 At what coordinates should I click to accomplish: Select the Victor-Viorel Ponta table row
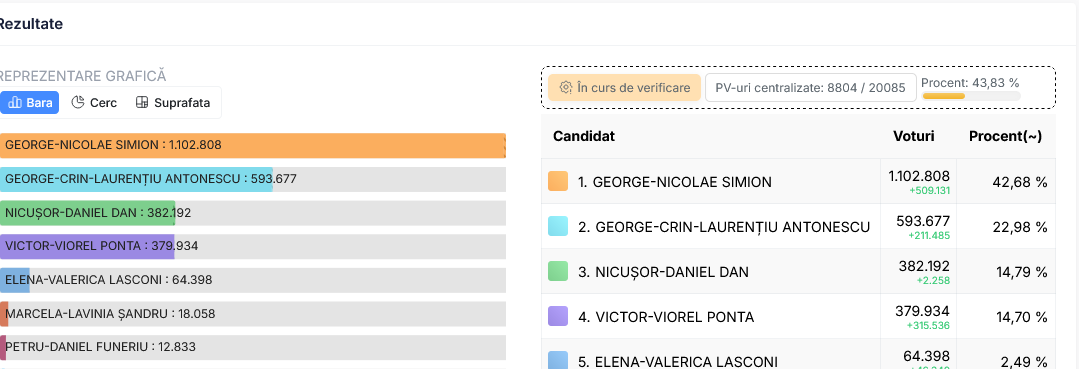798,317
